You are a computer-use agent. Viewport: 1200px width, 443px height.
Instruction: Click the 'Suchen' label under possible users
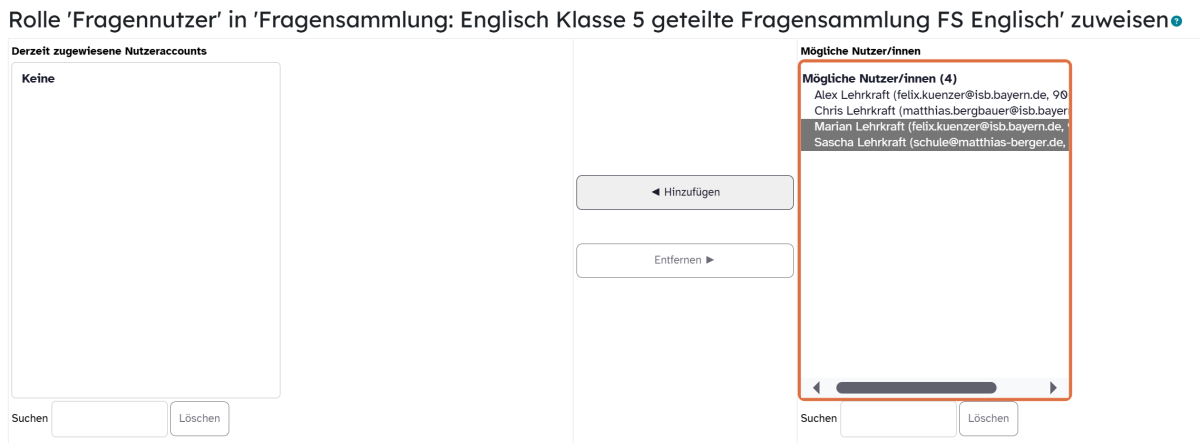coord(818,418)
